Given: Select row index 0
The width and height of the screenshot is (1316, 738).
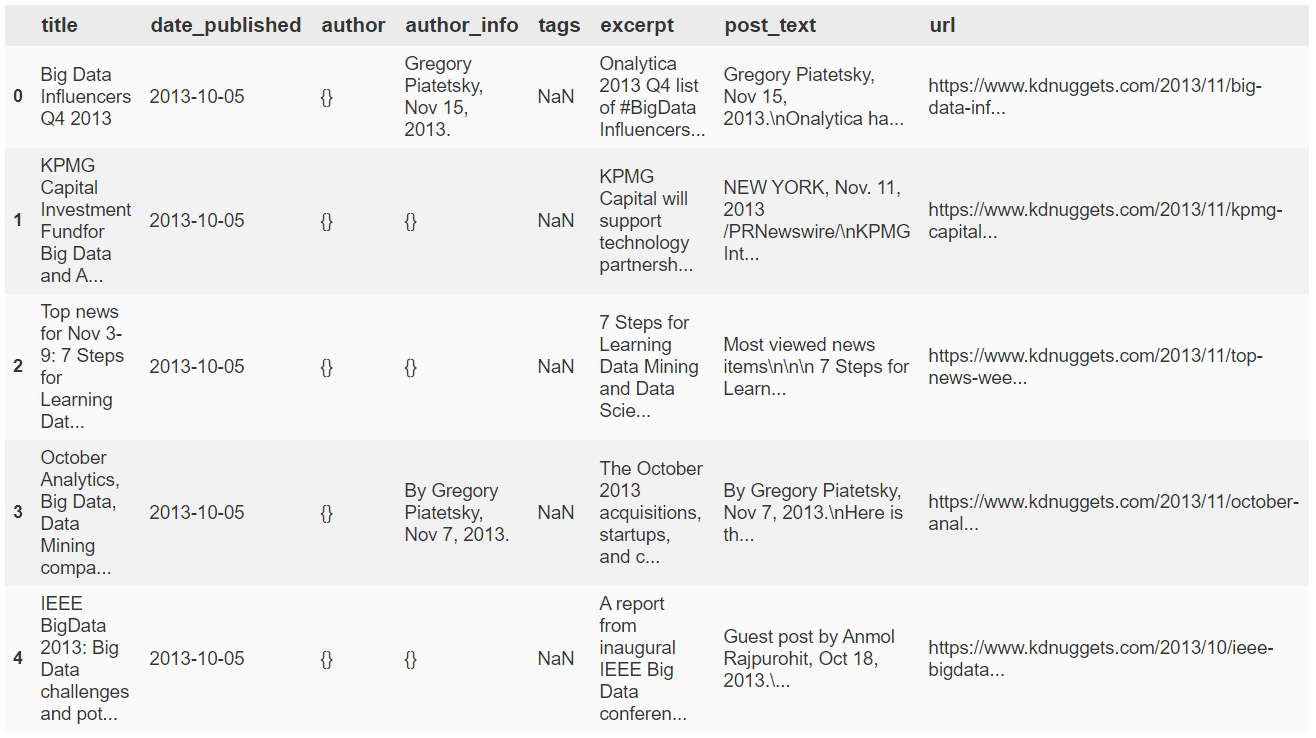Looking at the screenshot, I should point(17,97).
